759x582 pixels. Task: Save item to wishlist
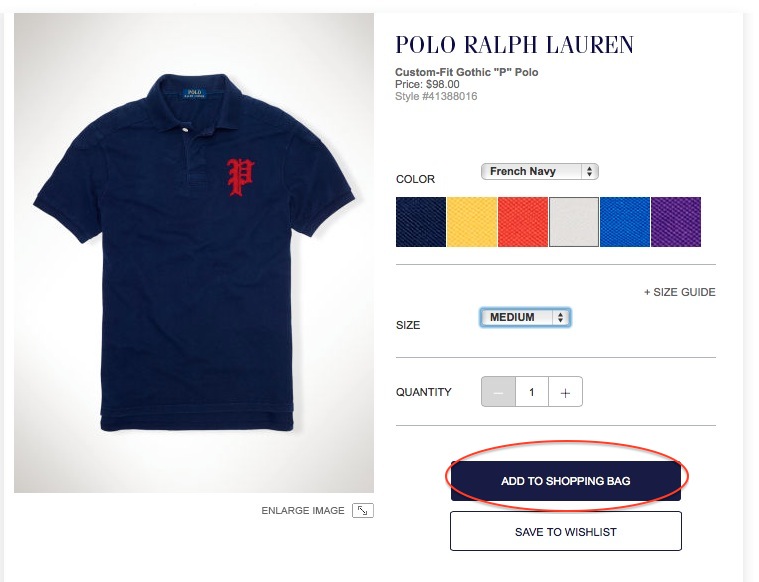(x=566, y=532)
